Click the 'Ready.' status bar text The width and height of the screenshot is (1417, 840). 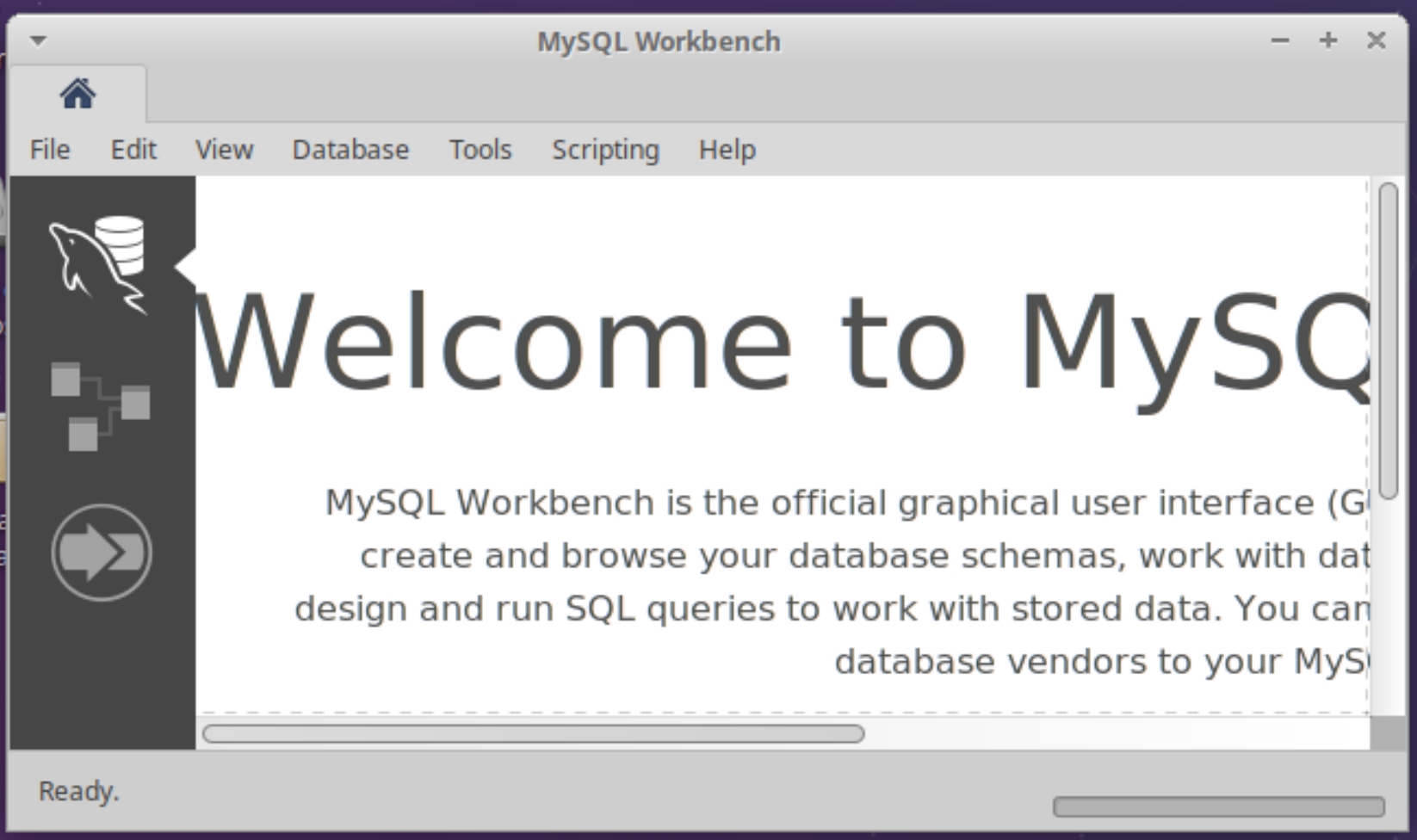[78, 791]
